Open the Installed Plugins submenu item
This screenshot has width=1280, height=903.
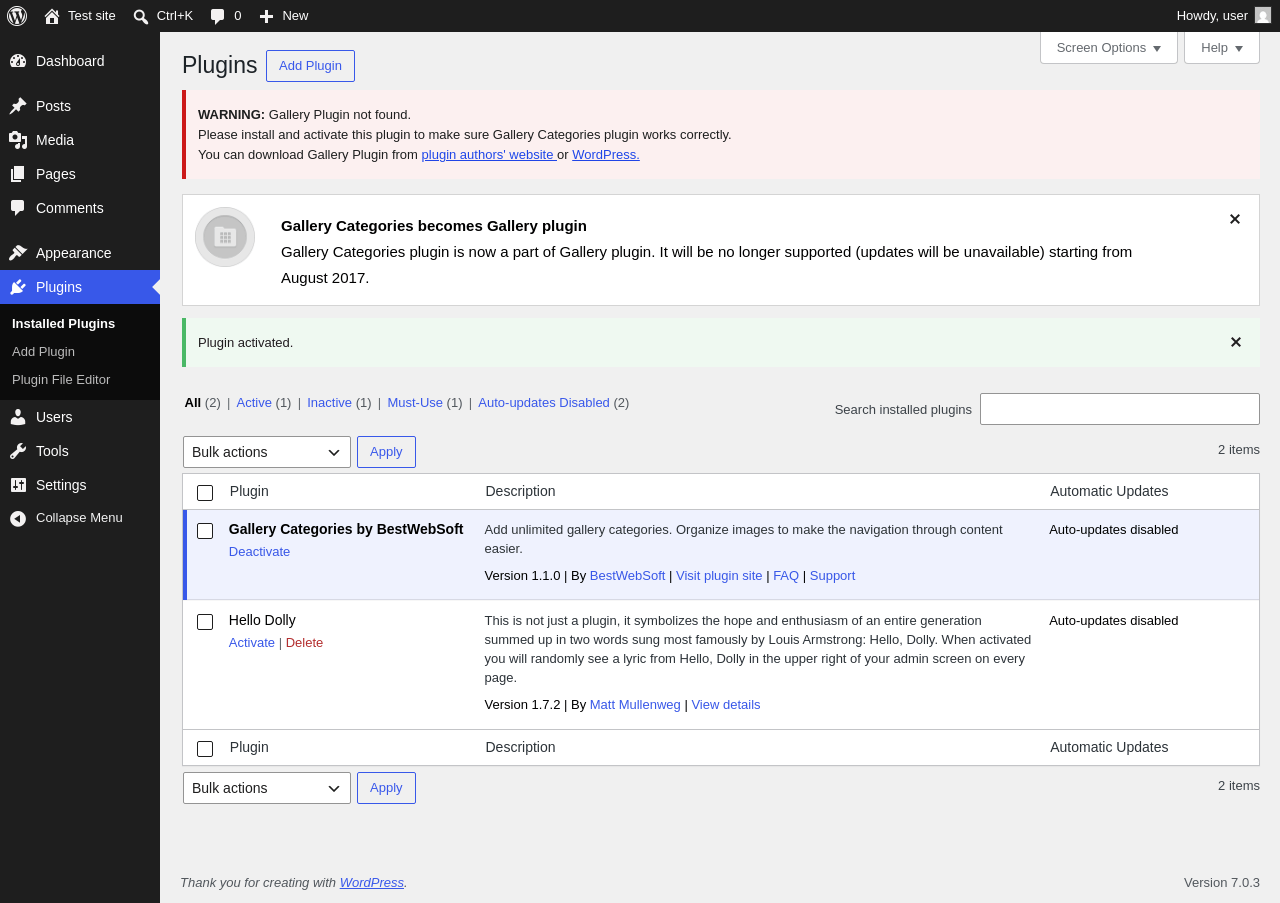63,324
